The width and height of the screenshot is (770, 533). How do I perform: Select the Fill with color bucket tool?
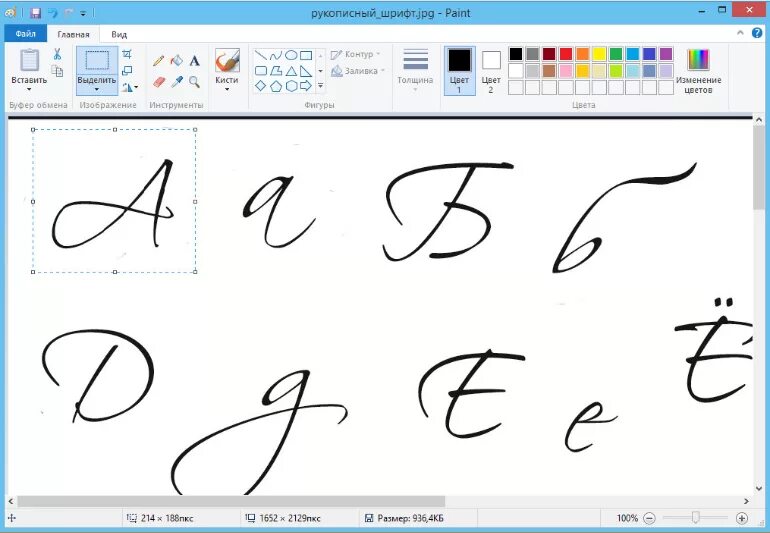176,60
